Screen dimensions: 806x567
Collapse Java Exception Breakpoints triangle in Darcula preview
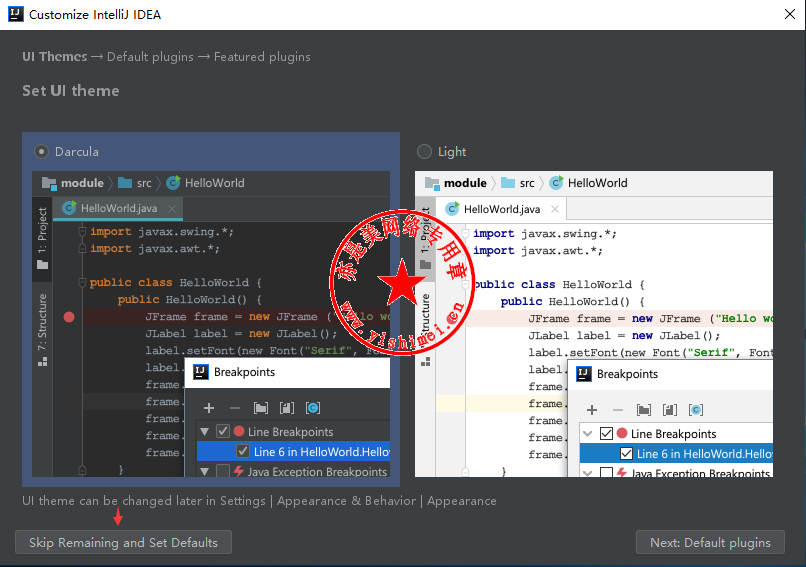[x=205, y=471]
